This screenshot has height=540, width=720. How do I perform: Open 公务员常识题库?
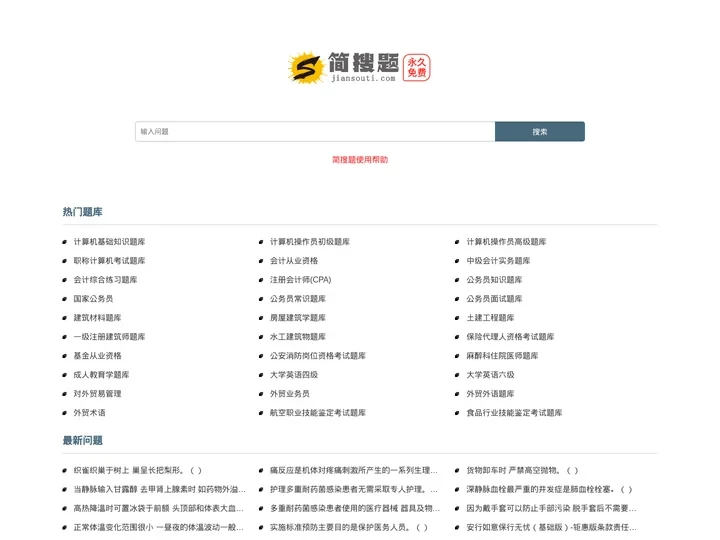pyautogui.click(x=298, y=298)
